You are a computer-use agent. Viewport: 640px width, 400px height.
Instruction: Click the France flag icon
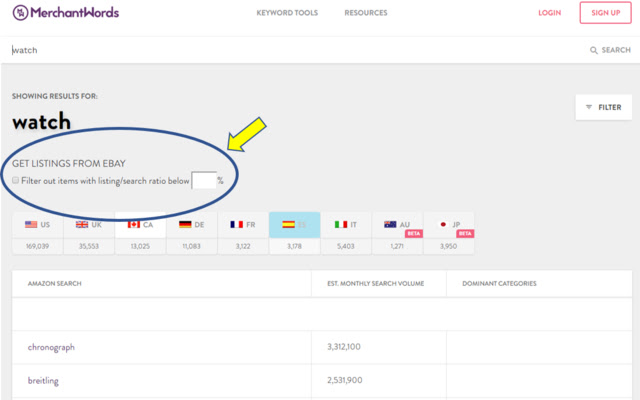pos(236,224)
